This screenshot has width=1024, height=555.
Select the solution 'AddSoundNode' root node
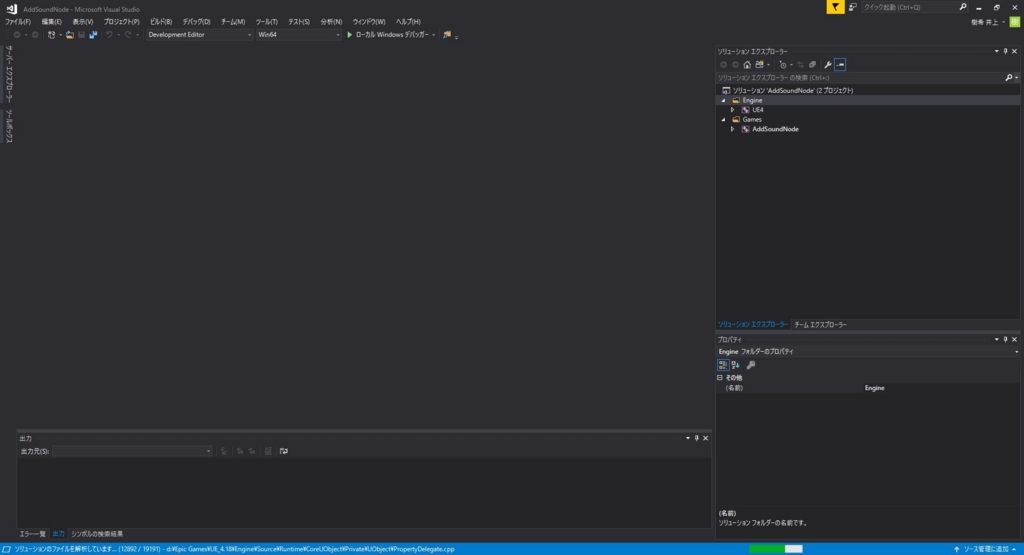tap(792, 91)
